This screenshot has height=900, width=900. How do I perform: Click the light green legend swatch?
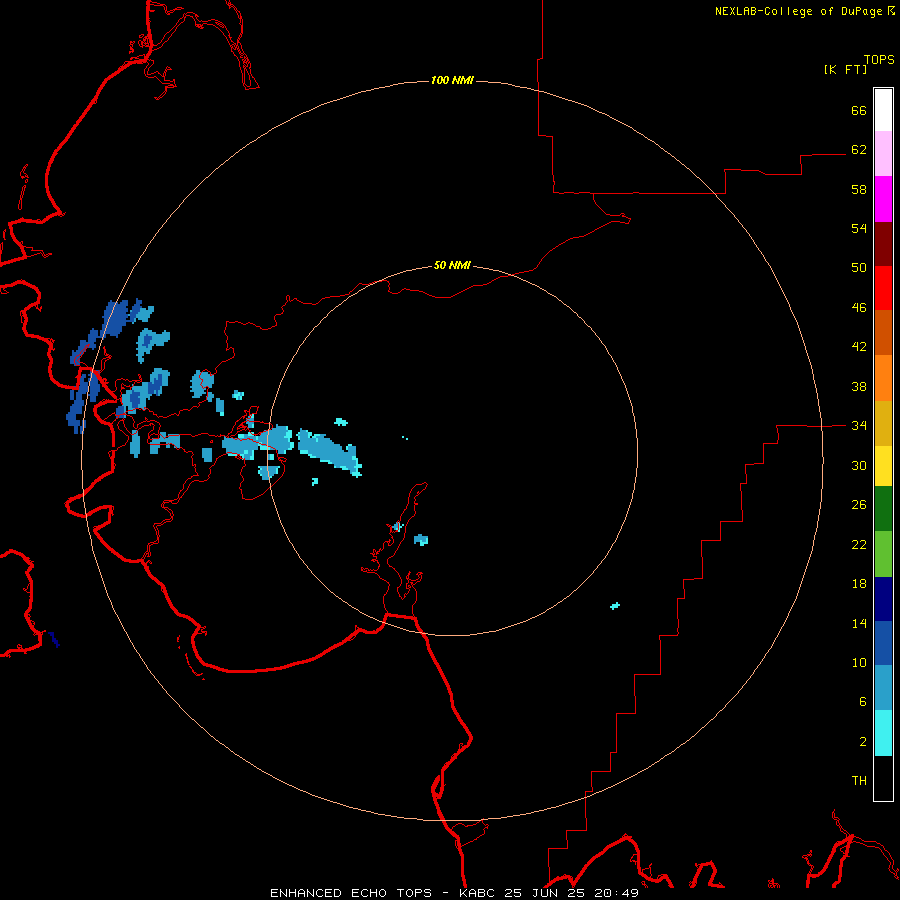[883, 554]
